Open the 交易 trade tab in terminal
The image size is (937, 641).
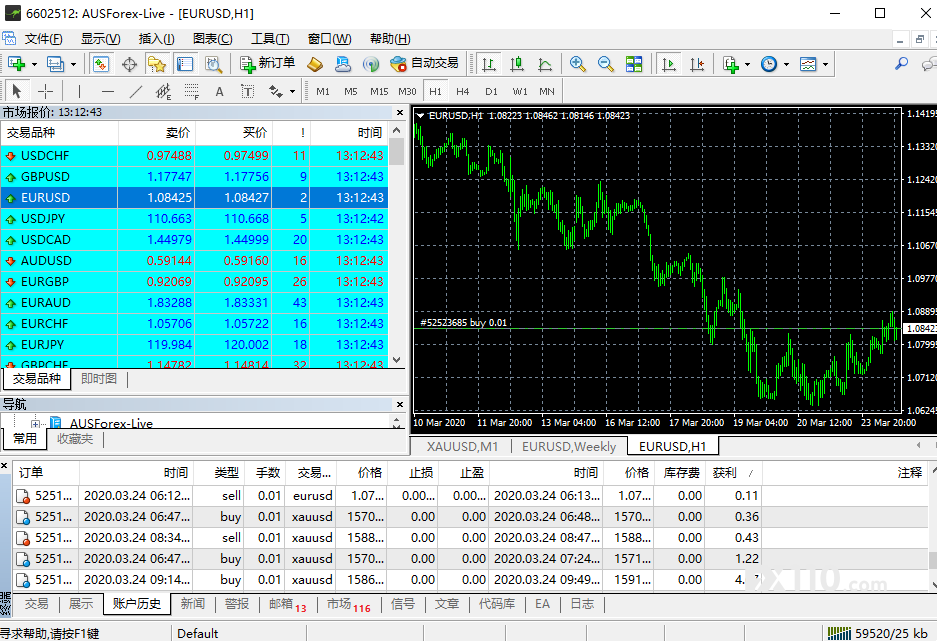tap(36, 604)
